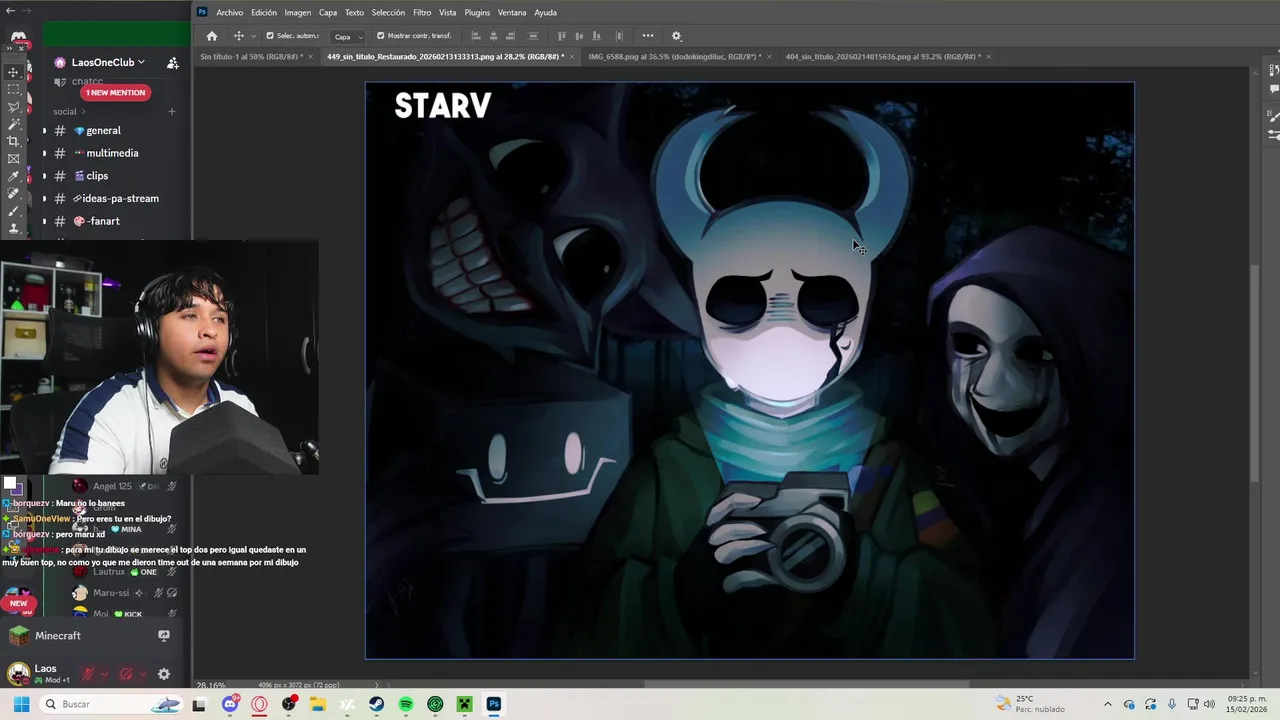Image resolution: width=1280 pixels, height=720 pixels.
Task: Open the Imagen menu
Action: click(x=298, y=13)
